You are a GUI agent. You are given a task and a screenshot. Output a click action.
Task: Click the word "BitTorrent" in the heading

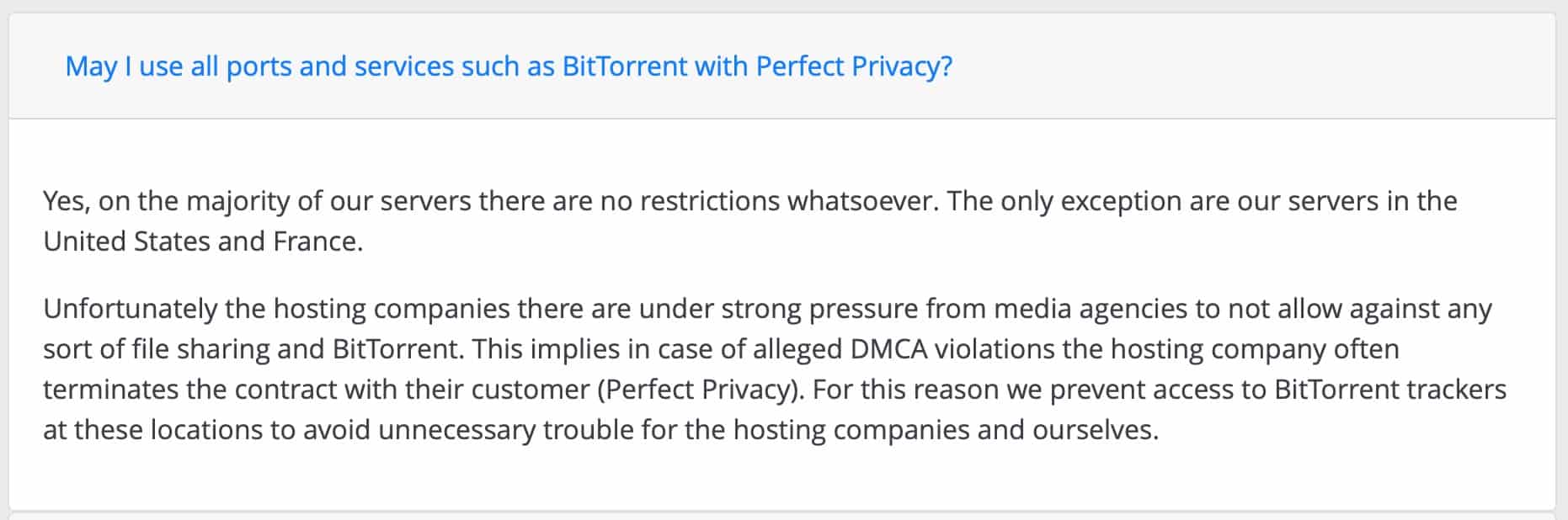pyautogui.click(x=625, y=66)
